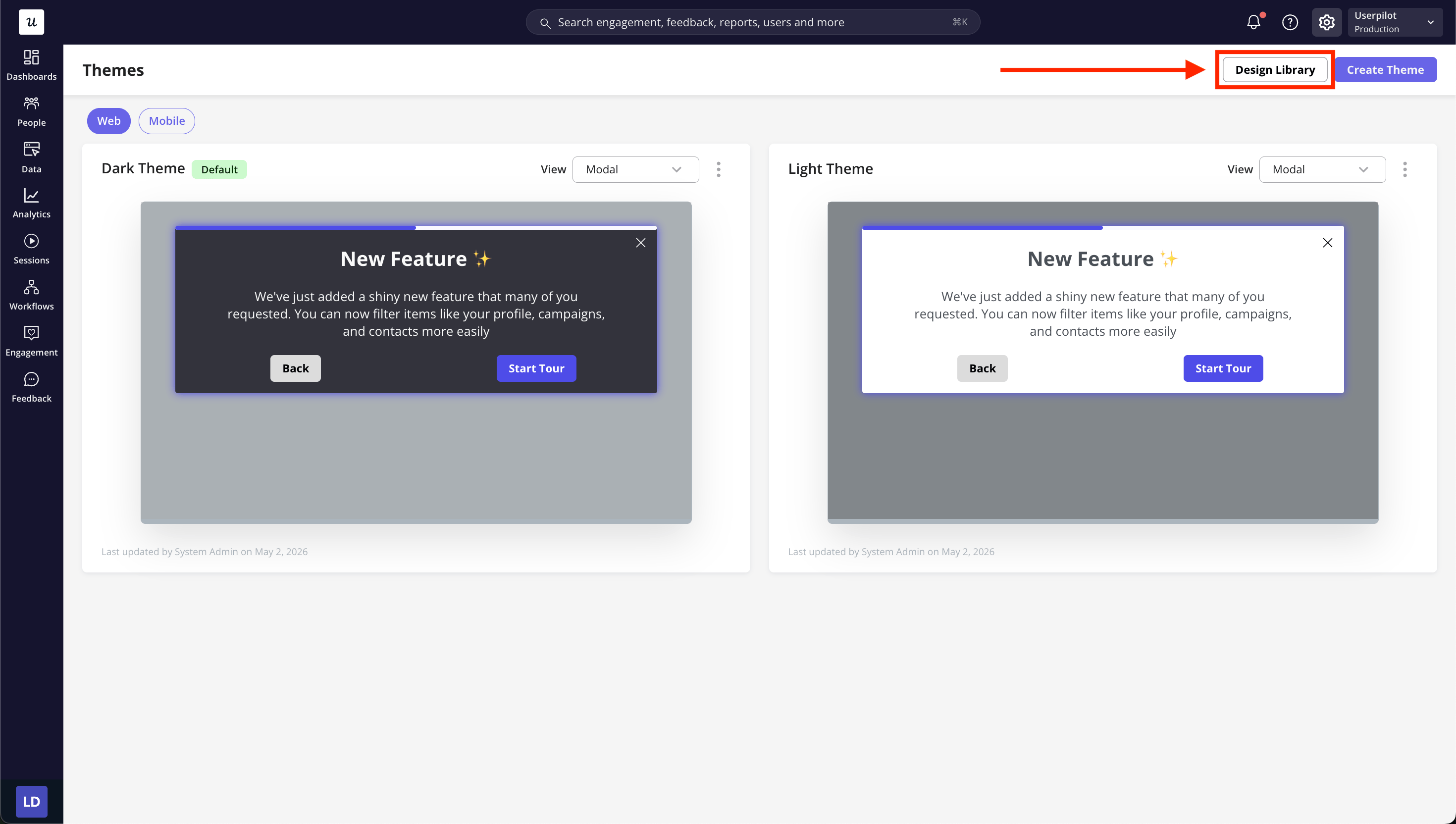Image resolution: width=1456 pixels, height=824 pixels.
Task: Click the Dark Theme title
Action: (143, 169)
